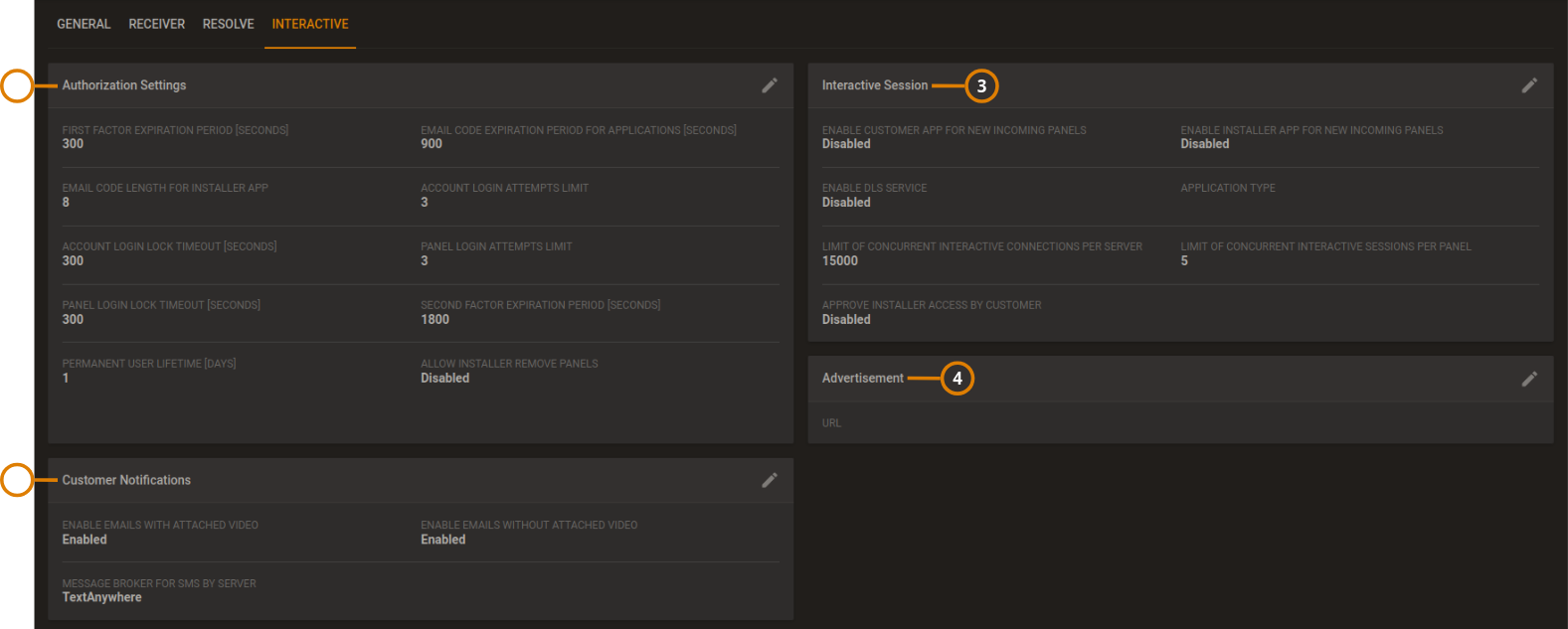
Task: Edit Customer Notifications with pencil icon
Action: [770, 480]
